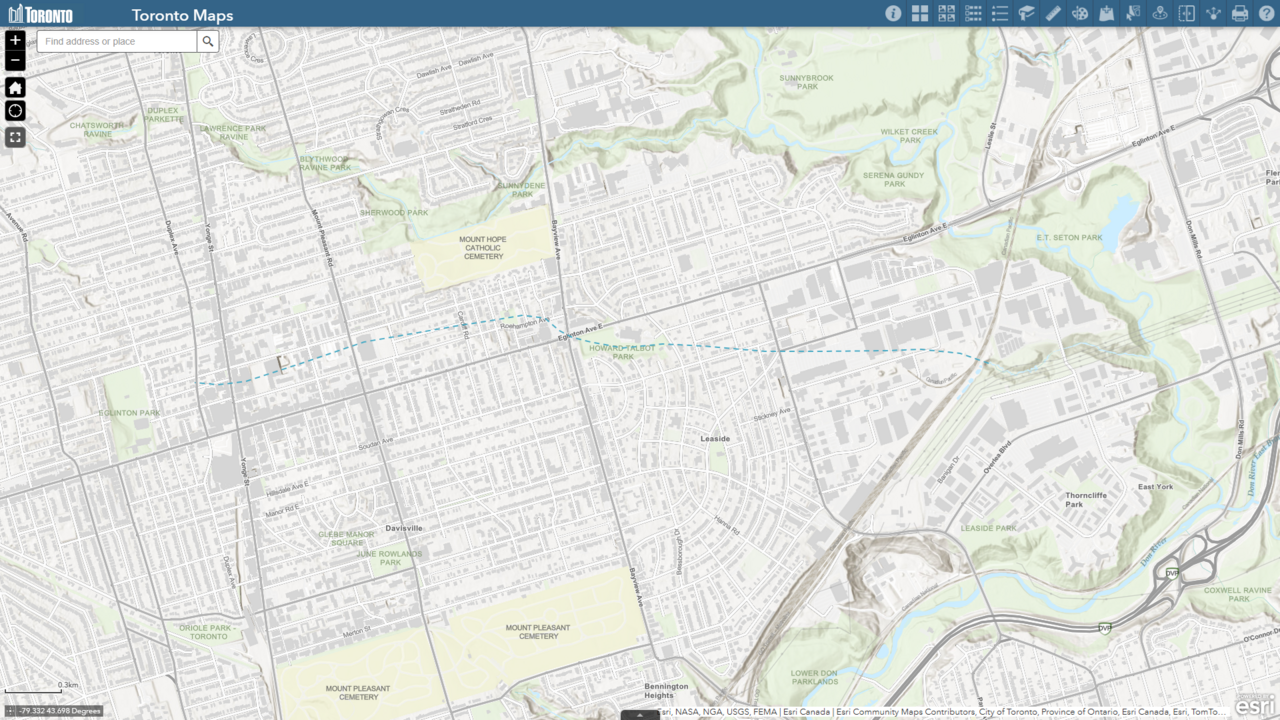Expand the bottom attribute table arrow
1280x720 pixels.
640,715
